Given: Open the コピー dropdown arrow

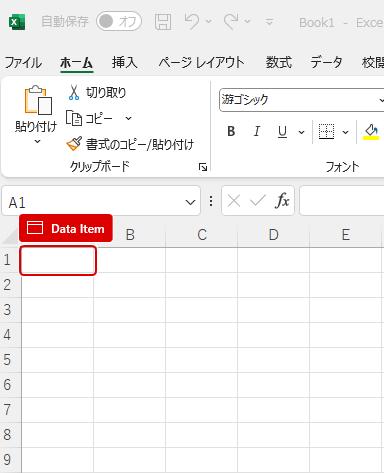Looking at the screenshot, I should 129,118.
